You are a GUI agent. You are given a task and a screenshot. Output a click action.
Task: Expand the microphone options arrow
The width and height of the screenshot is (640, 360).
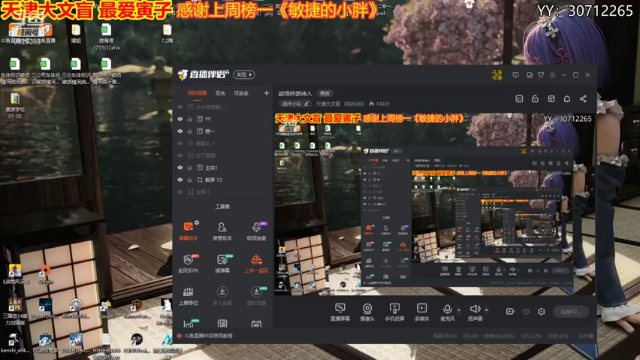[459, 310]
